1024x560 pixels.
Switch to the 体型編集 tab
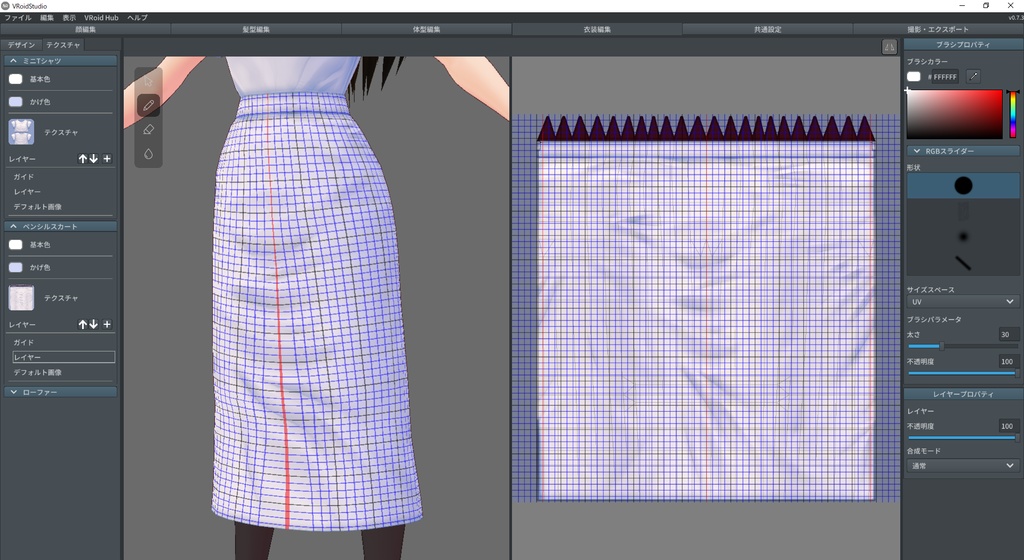click(x=426, y=29)
